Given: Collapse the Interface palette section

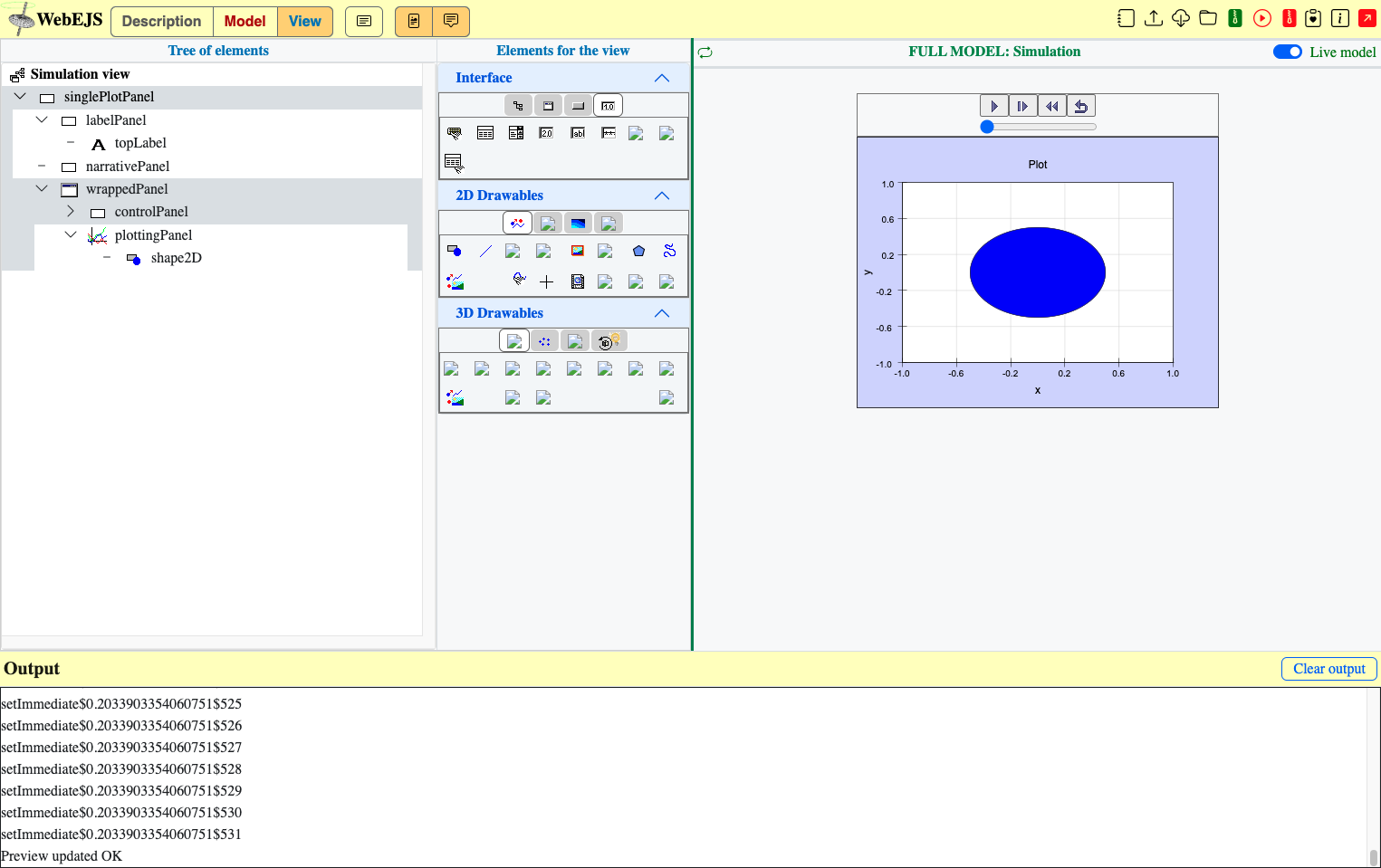Looking at the screenshot, I should [x=662, y=78].
